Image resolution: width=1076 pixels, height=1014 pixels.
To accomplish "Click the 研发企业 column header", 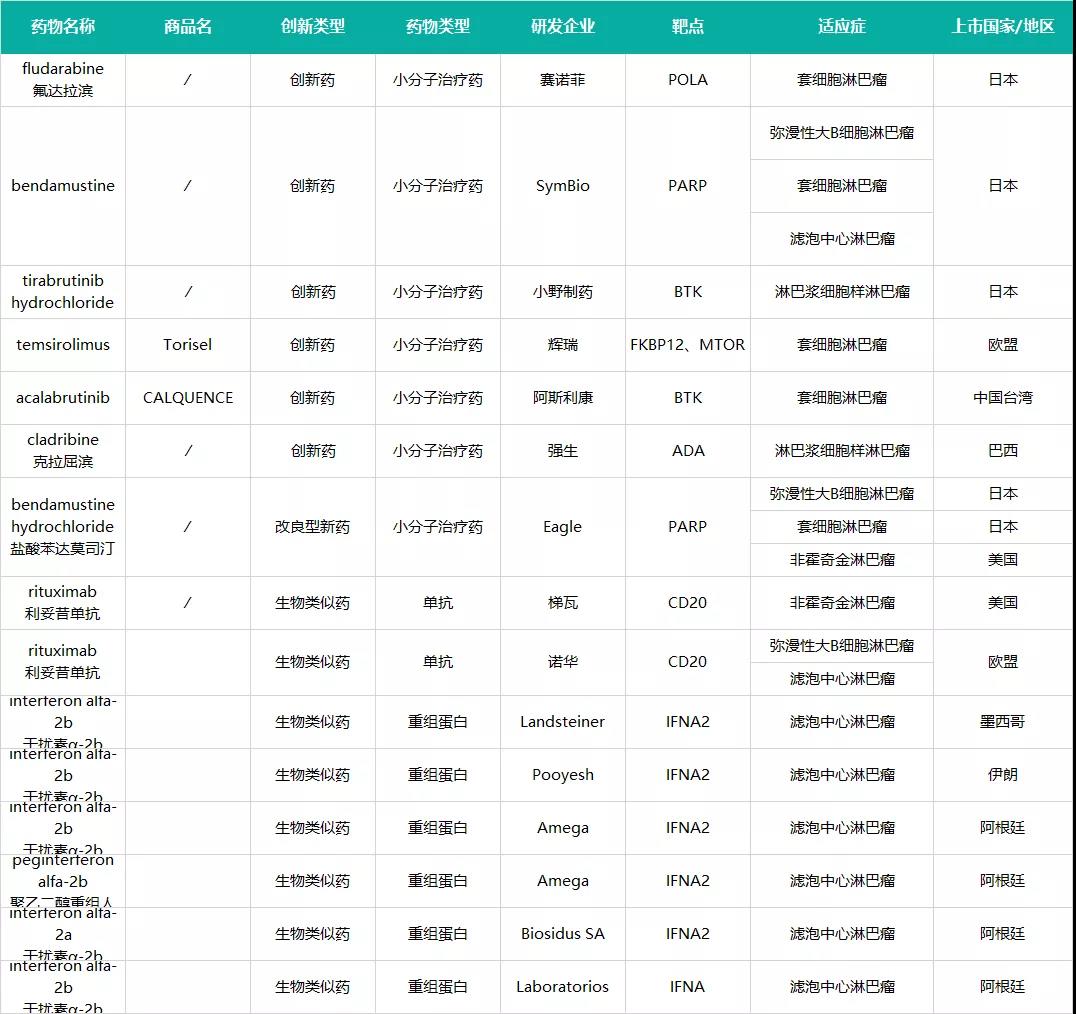I will tap(563, 27).
